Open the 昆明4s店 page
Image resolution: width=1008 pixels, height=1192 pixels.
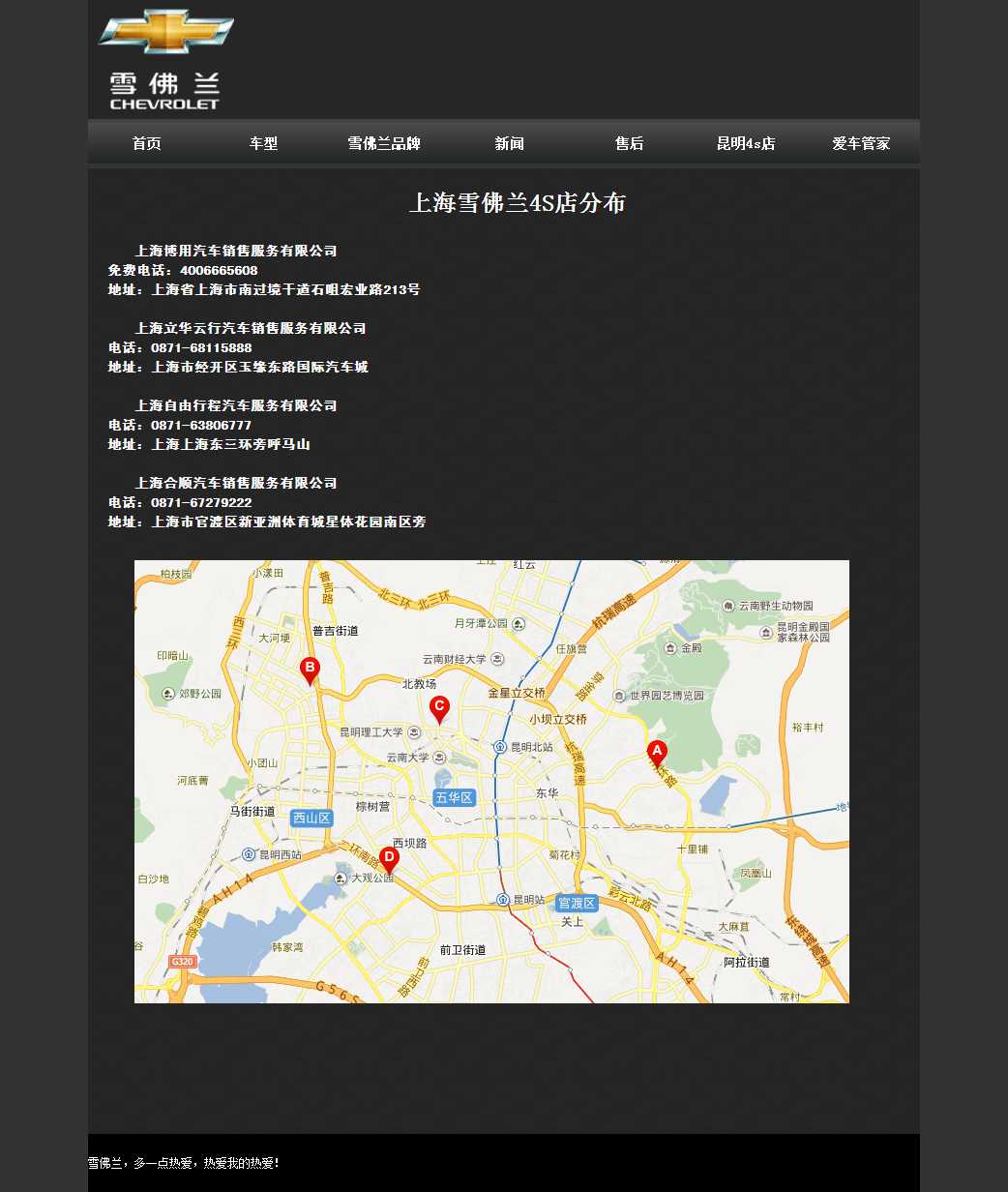pos(746,143)
